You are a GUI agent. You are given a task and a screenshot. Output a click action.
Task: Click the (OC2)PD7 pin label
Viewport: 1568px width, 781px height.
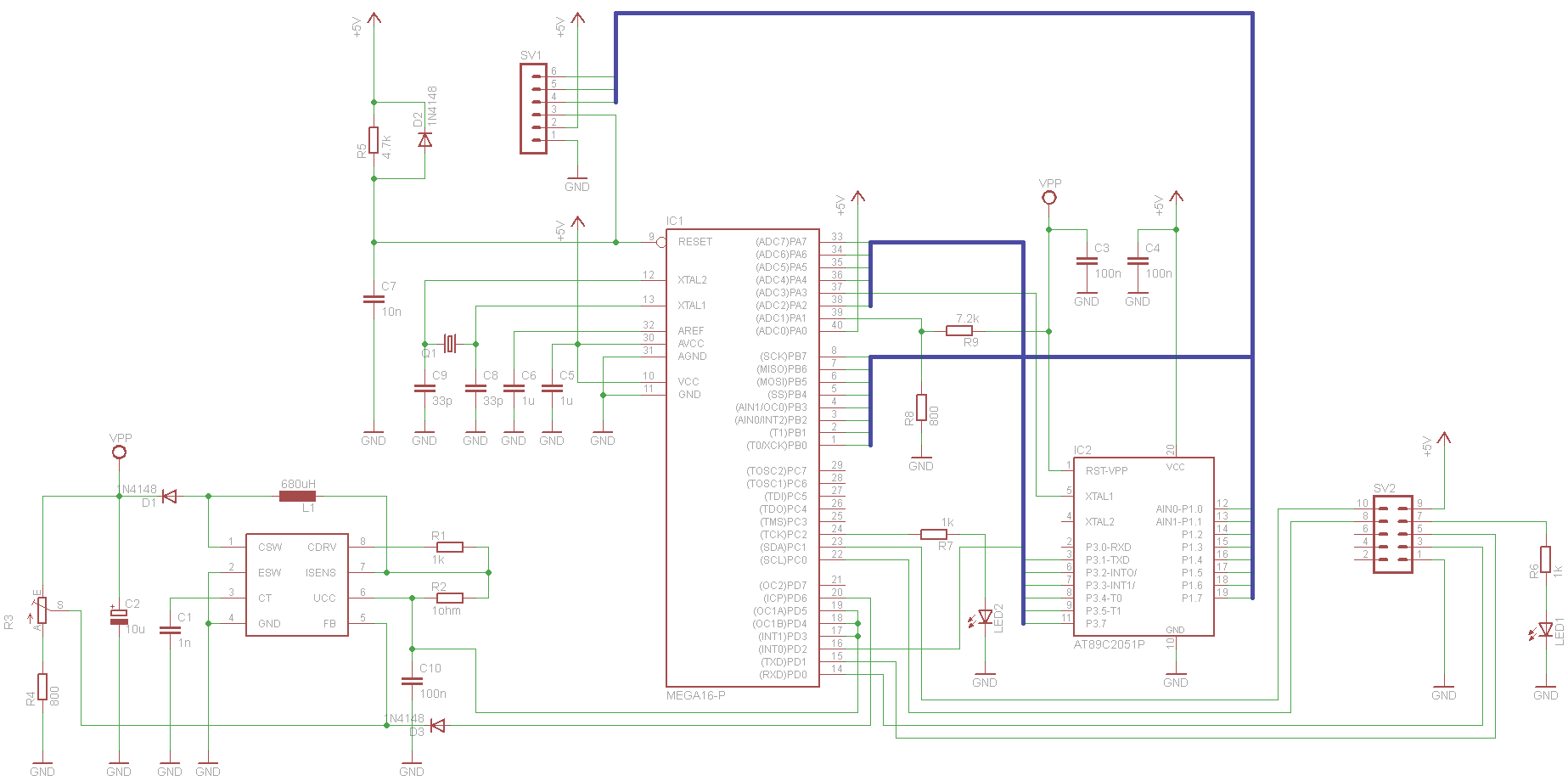[783, 586]
